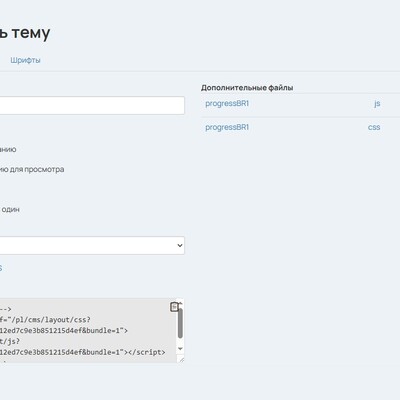Click the code line ending in '</script>'

[83, 352]
